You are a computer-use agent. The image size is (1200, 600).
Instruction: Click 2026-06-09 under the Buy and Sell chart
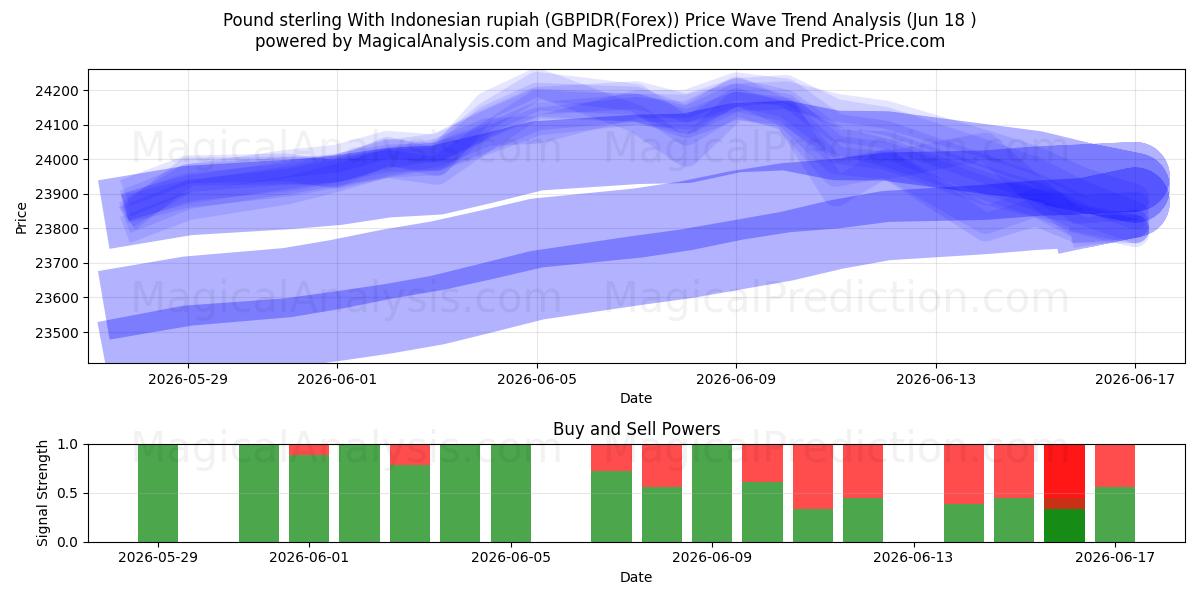point(712,558)
